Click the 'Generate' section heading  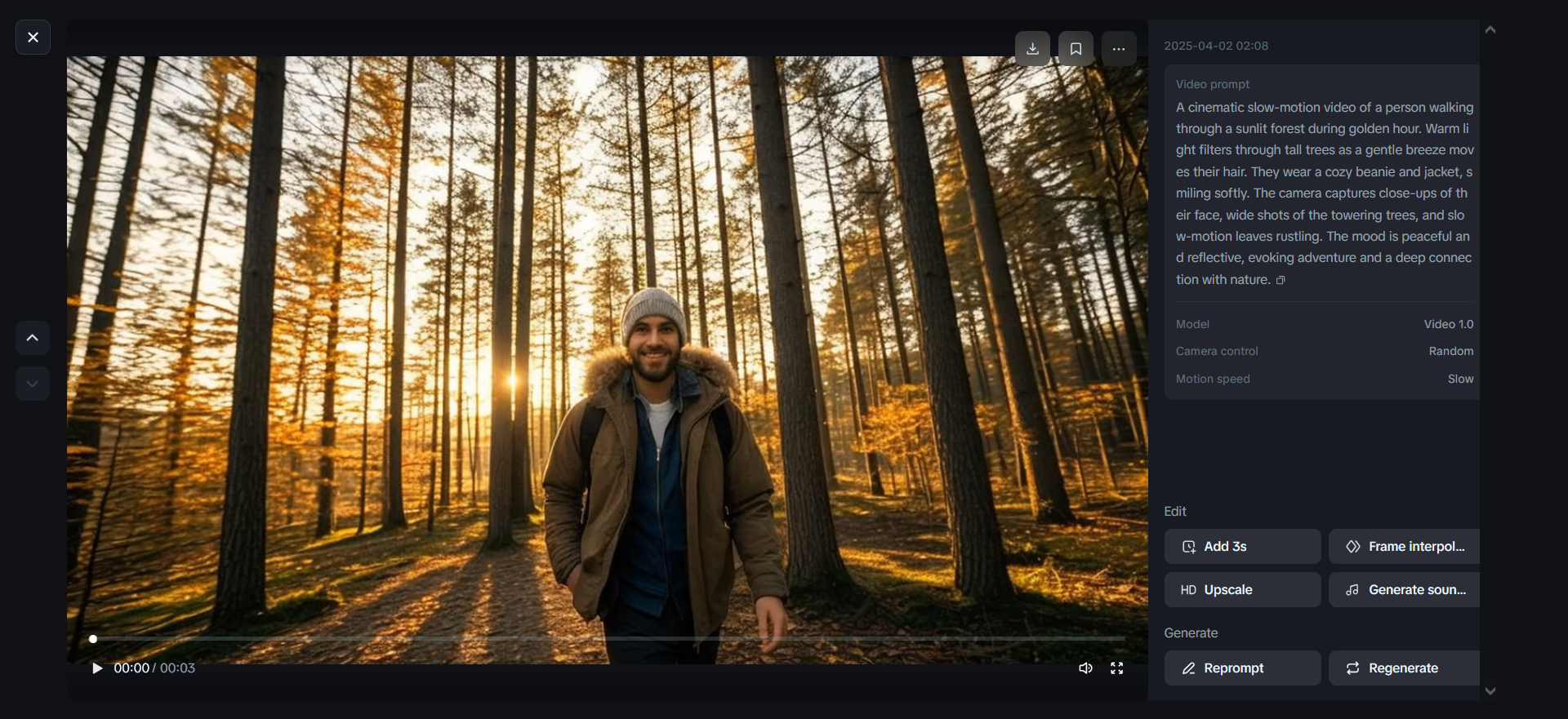[1191, 633]
